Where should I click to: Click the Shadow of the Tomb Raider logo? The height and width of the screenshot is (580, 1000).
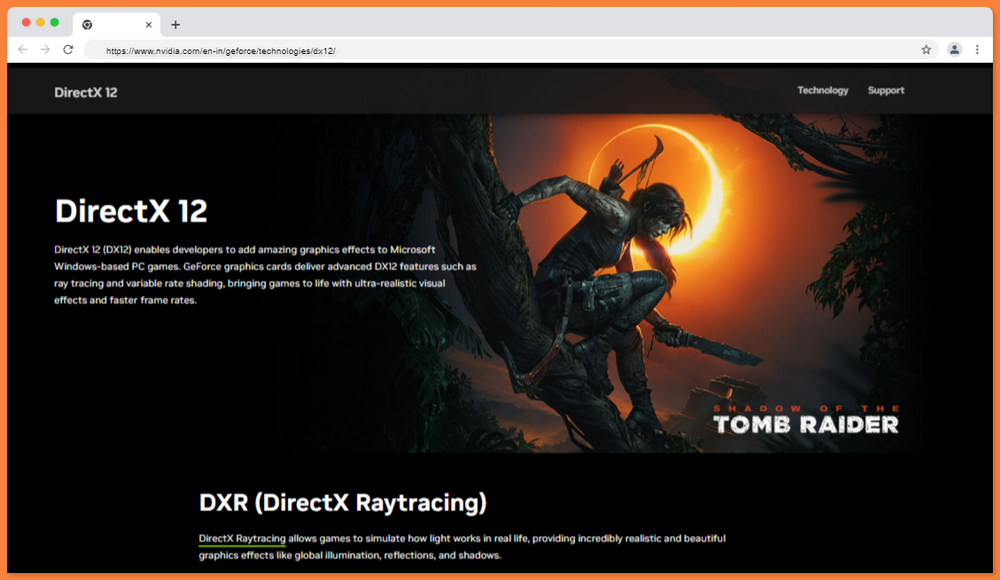click(x=806, y=420)
